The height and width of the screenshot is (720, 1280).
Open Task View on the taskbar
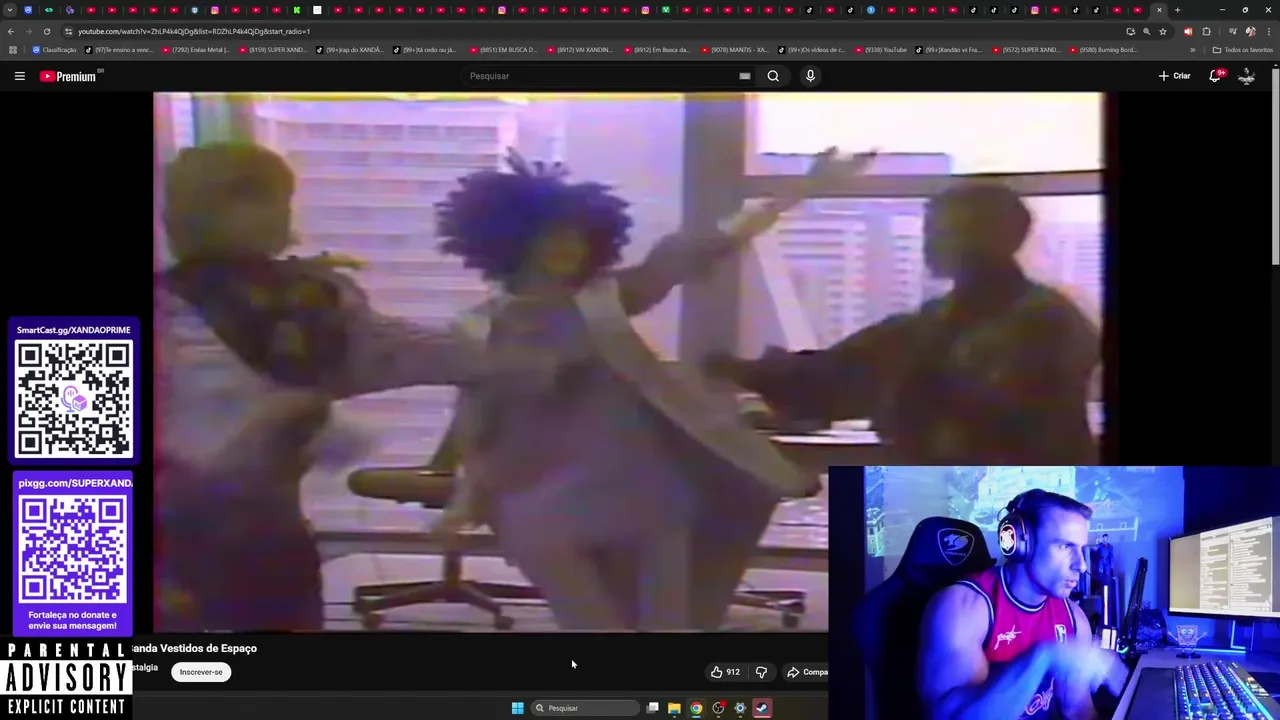tap(652, 708)
